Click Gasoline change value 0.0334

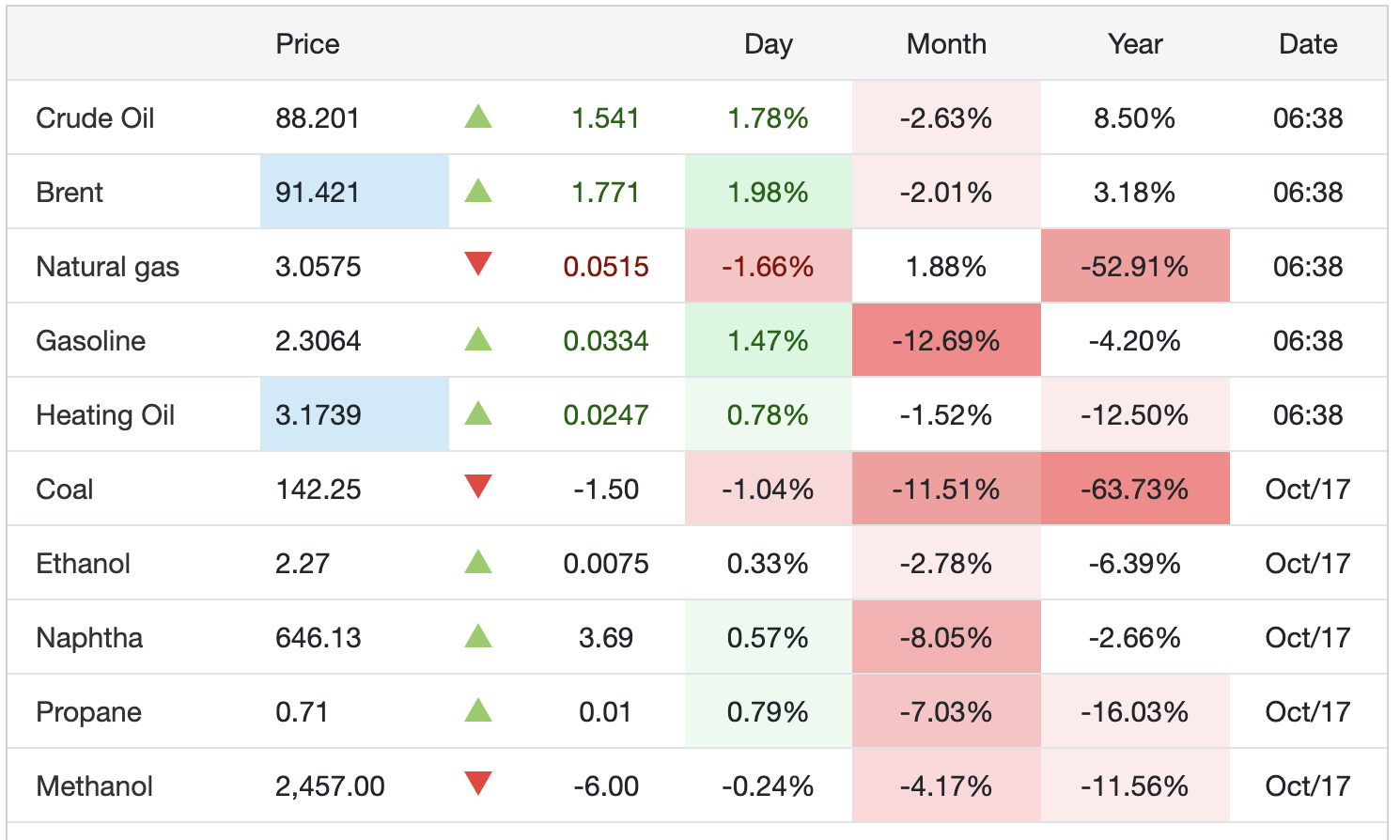[x=606, y=341]
